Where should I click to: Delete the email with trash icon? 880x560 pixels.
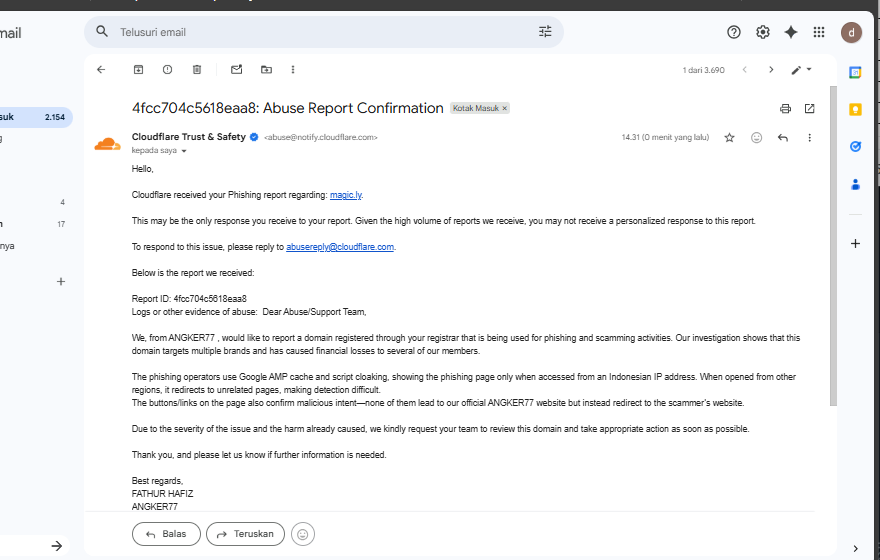(197, 70)
